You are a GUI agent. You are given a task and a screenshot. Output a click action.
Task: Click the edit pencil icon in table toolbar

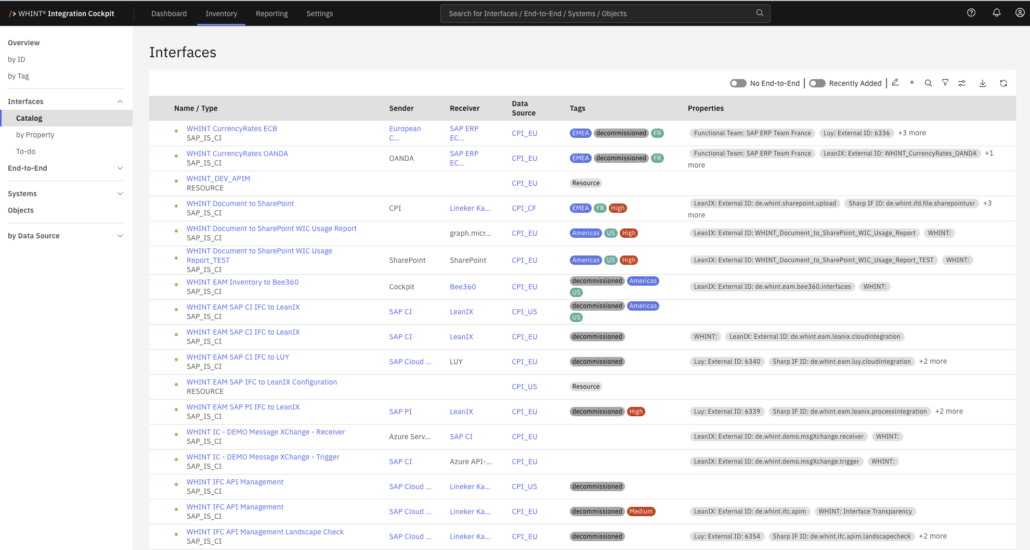895,83
